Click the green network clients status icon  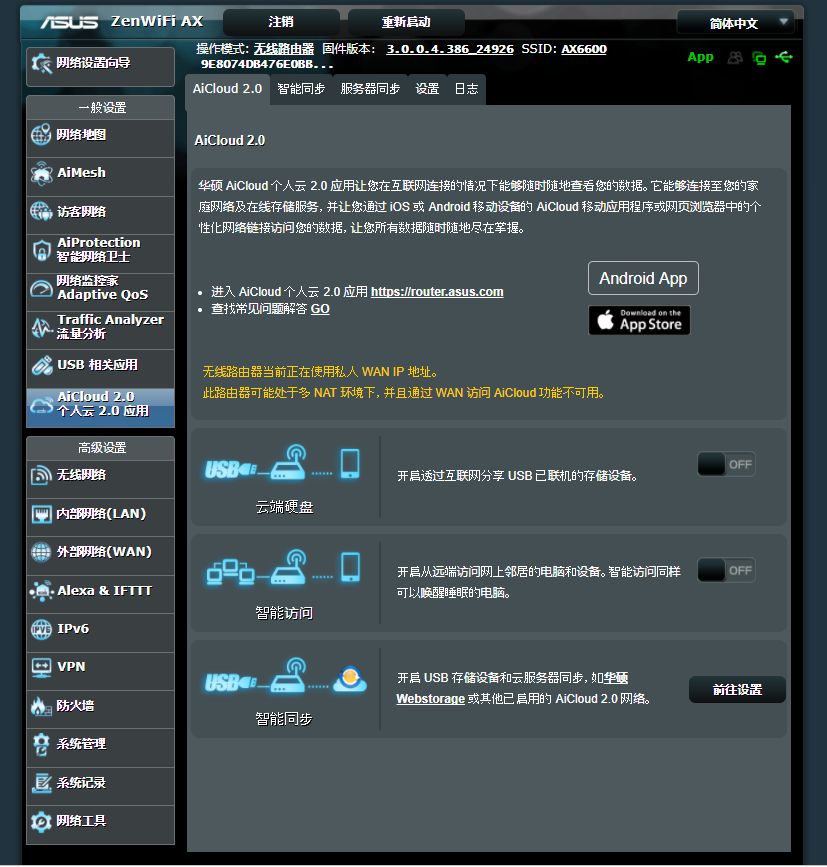[x=759, y=58]
